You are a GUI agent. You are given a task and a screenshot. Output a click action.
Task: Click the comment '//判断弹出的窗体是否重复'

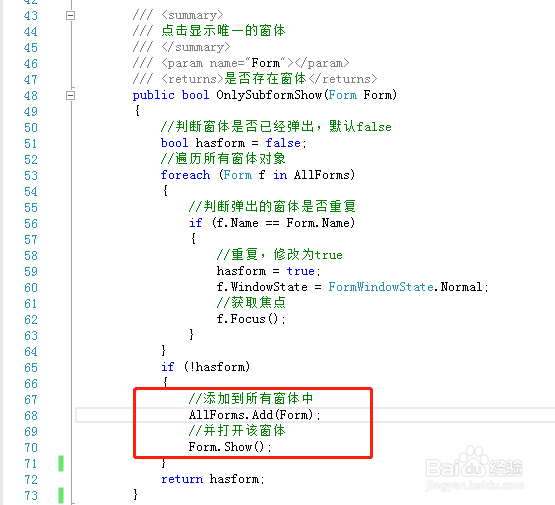272,207
